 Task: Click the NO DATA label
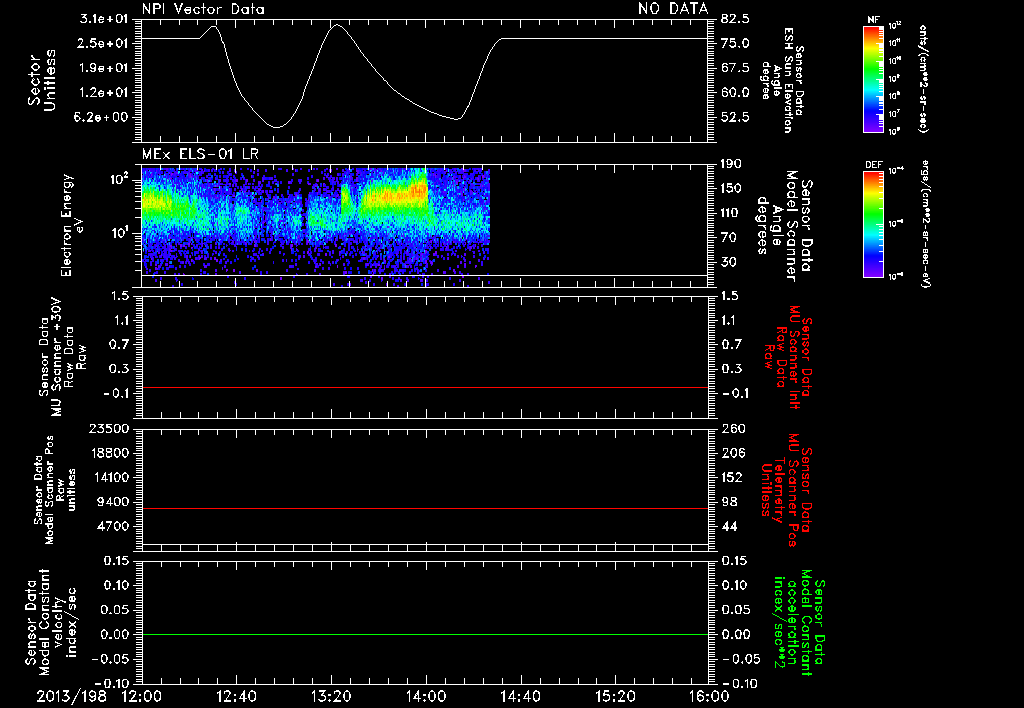pyautogui.click(x=673, y=9)
